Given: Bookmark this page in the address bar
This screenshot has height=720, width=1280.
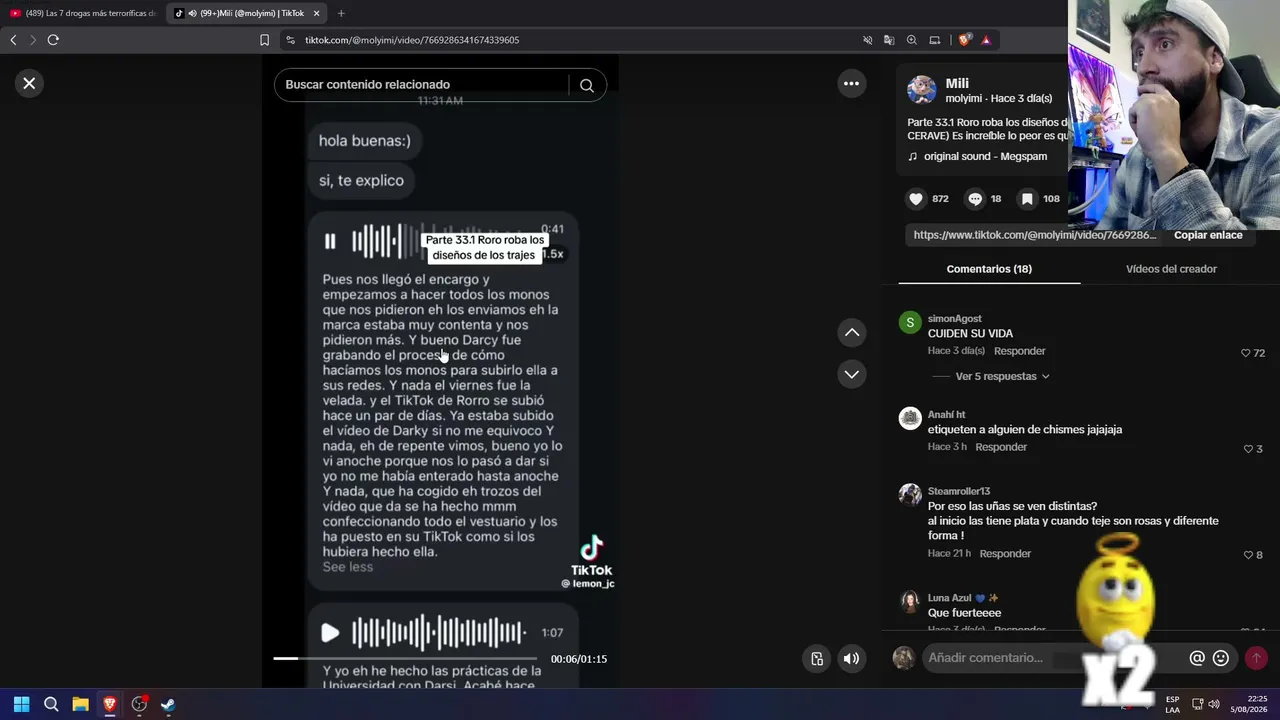Looking at the screenshot, I should (264, 40).
